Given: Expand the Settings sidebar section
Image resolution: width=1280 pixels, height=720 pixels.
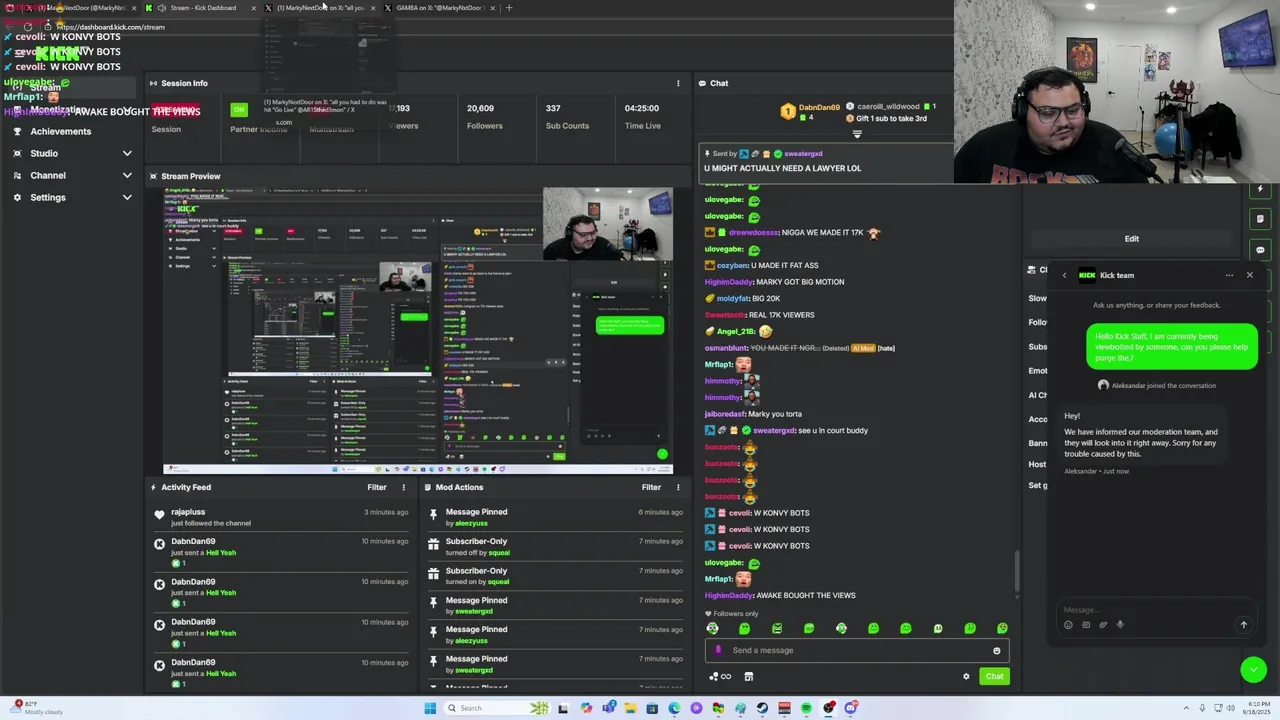Looking at the screenshot, I should pos(127,197).
